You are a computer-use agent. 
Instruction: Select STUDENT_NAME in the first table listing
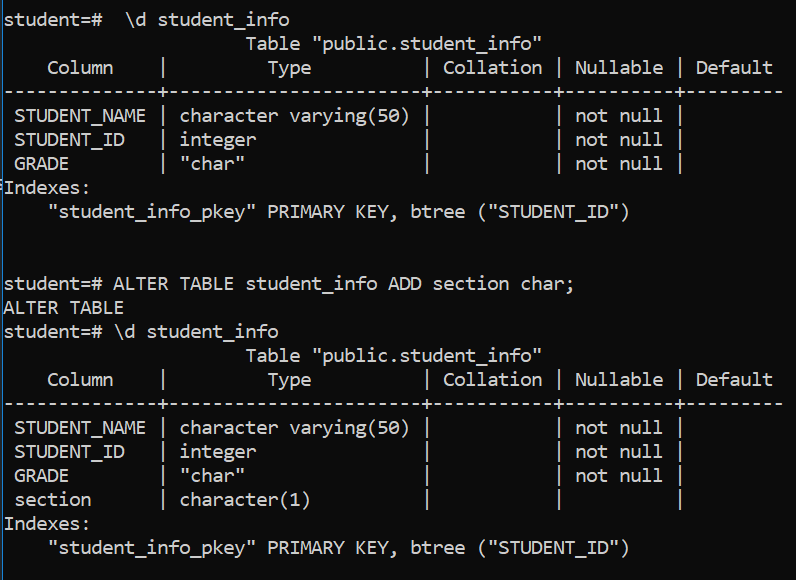(x=80, y=116)
